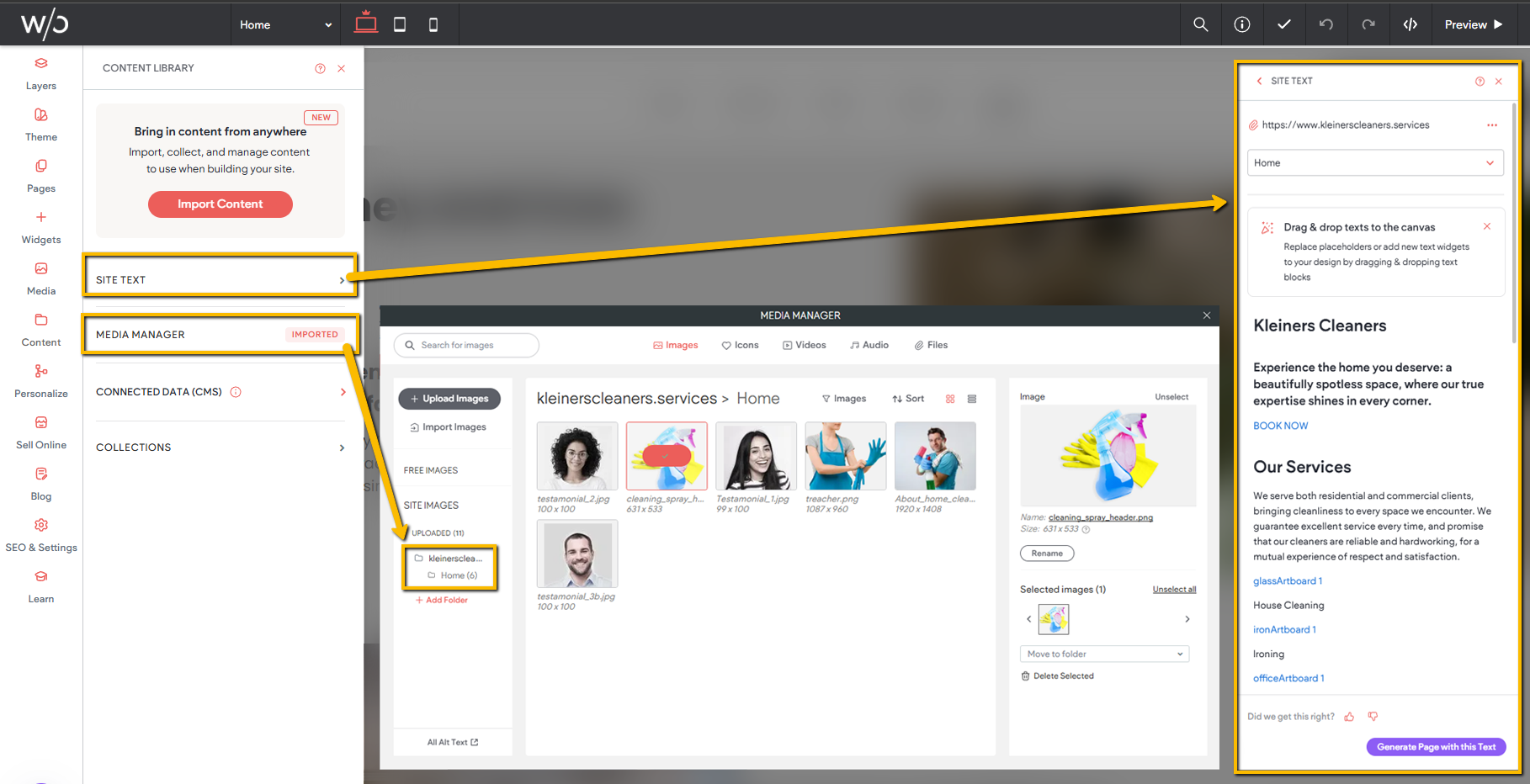Click the search icon in top bar

[x=1201, y=24]
